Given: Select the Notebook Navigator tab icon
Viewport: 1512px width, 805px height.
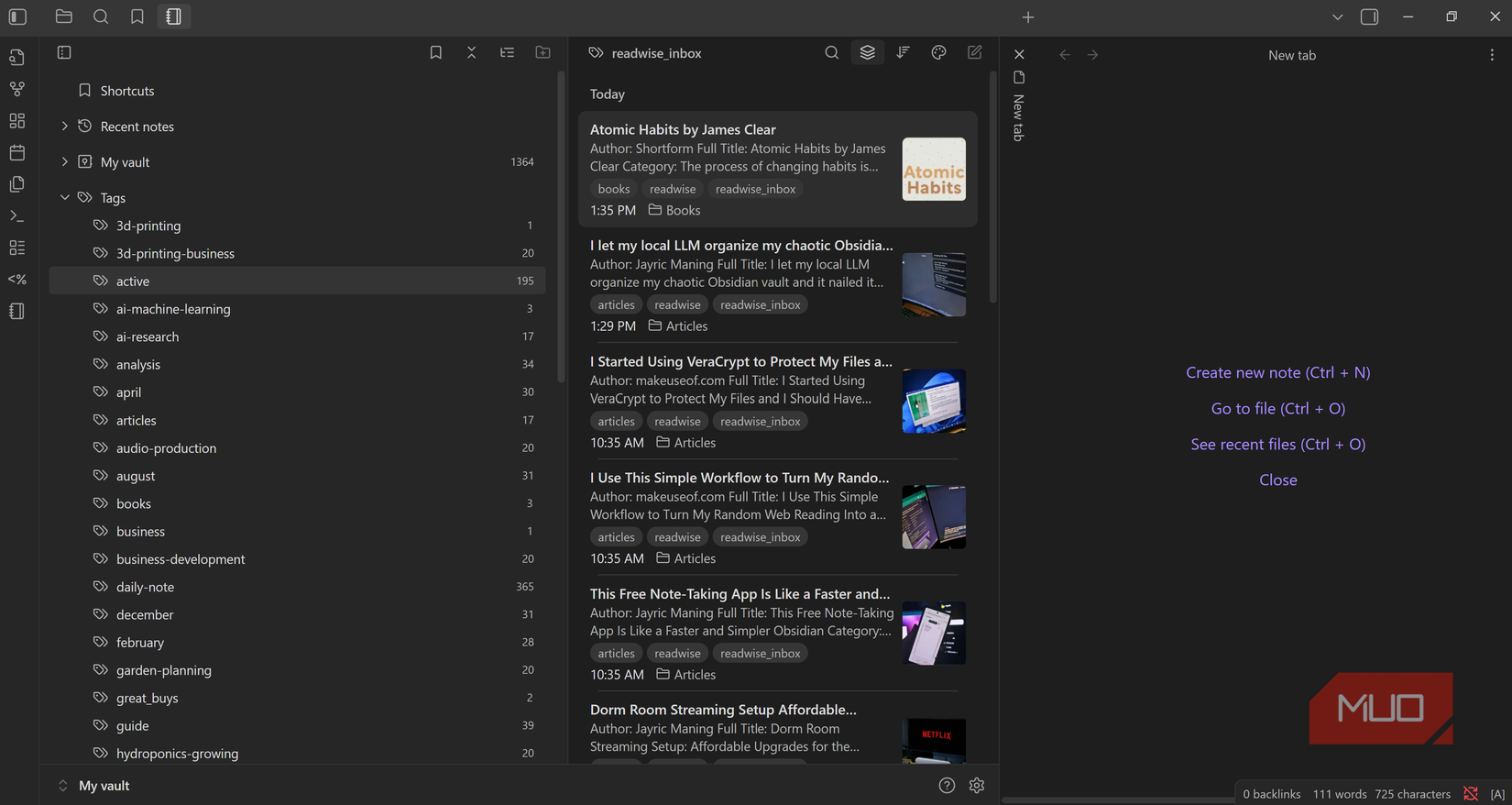Looking at the screenshot, I should tap(174, 17).
